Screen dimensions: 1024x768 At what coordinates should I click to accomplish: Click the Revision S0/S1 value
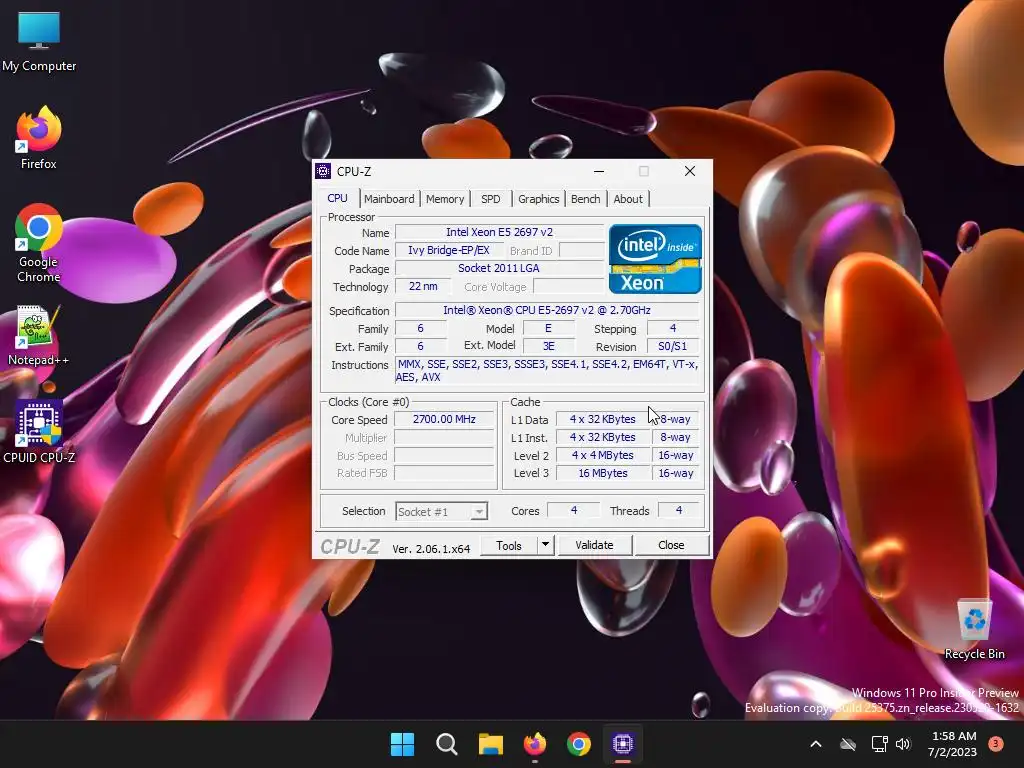(x=673, y=346)
